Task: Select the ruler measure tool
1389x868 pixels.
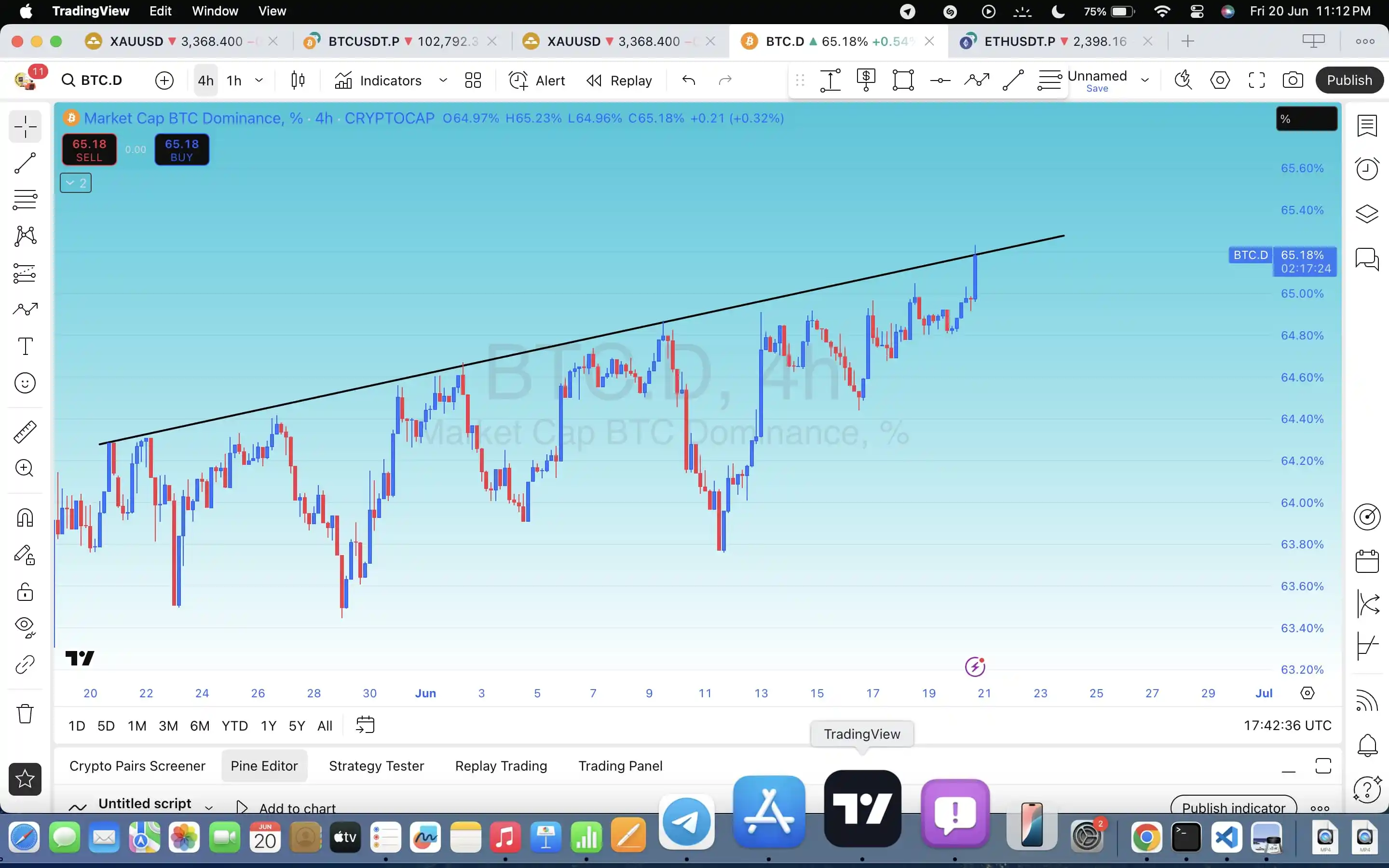Action: [x=25, y=432]
